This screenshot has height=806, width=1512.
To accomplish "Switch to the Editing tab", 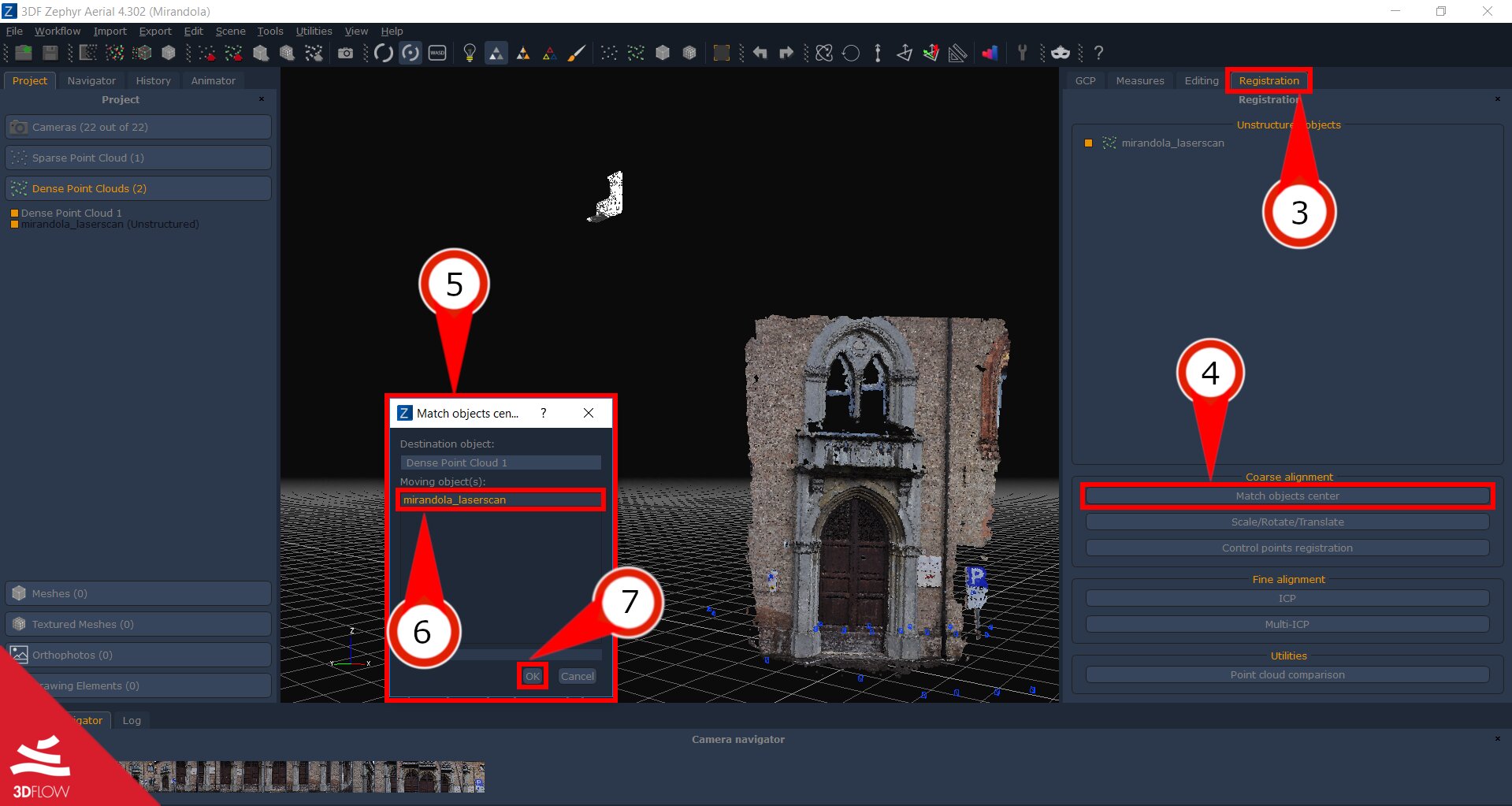I will [1202, 80].
